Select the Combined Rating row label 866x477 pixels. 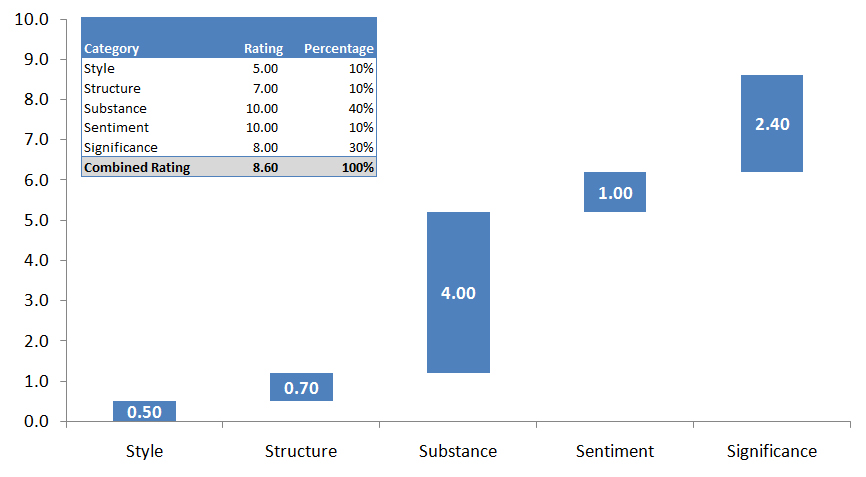pos(137,168)
